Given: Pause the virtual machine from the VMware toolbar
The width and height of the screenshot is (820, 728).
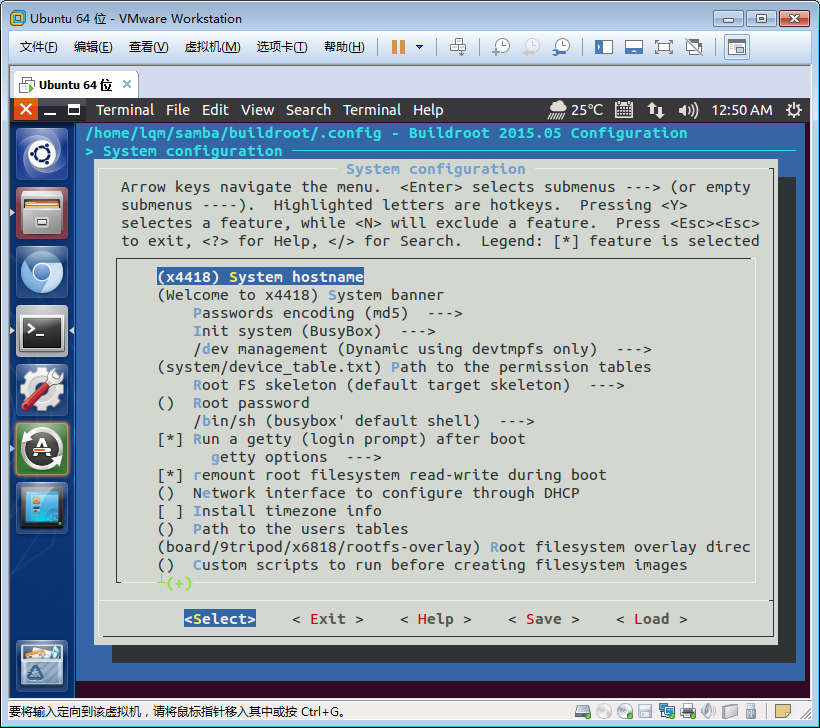Looking at the screenshot, I should click(x=398, y=47).
